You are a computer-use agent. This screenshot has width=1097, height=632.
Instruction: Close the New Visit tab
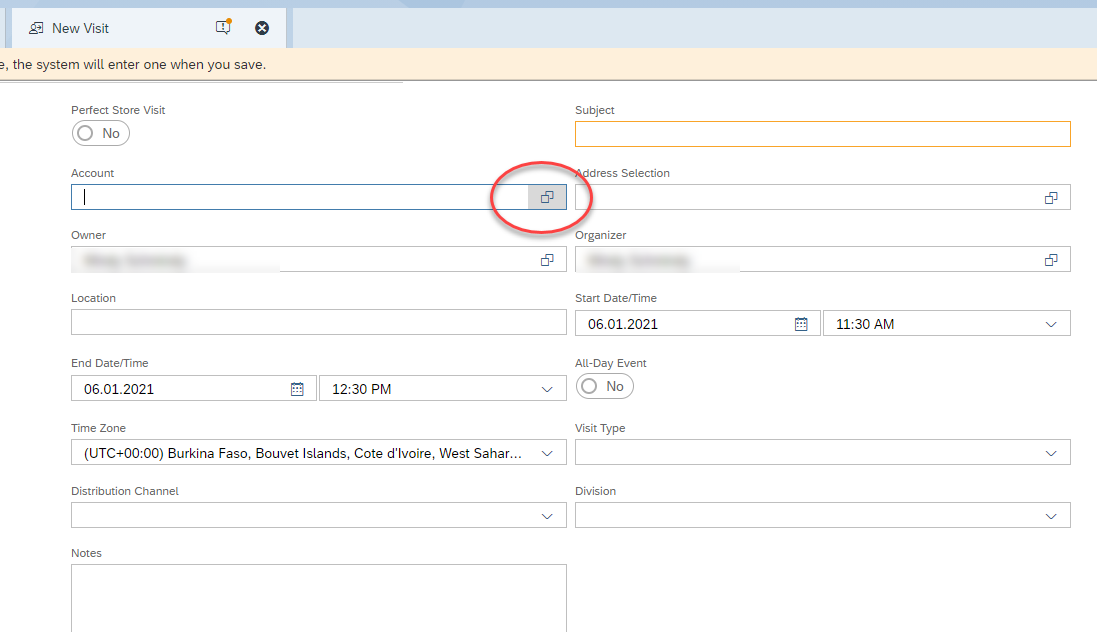click(262, 28)
